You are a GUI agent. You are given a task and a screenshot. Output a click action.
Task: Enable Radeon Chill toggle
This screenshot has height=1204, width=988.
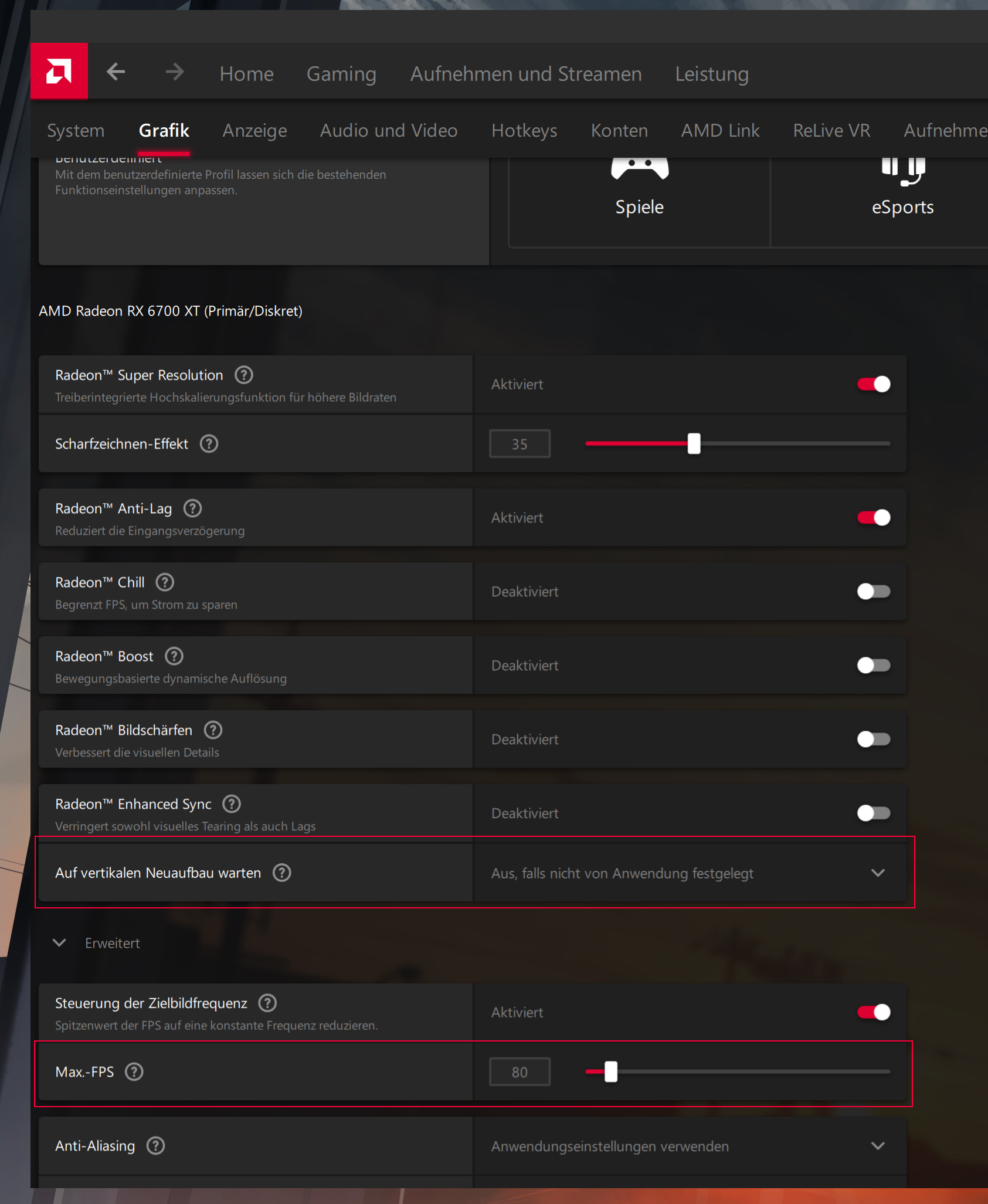tap(874, 591)
